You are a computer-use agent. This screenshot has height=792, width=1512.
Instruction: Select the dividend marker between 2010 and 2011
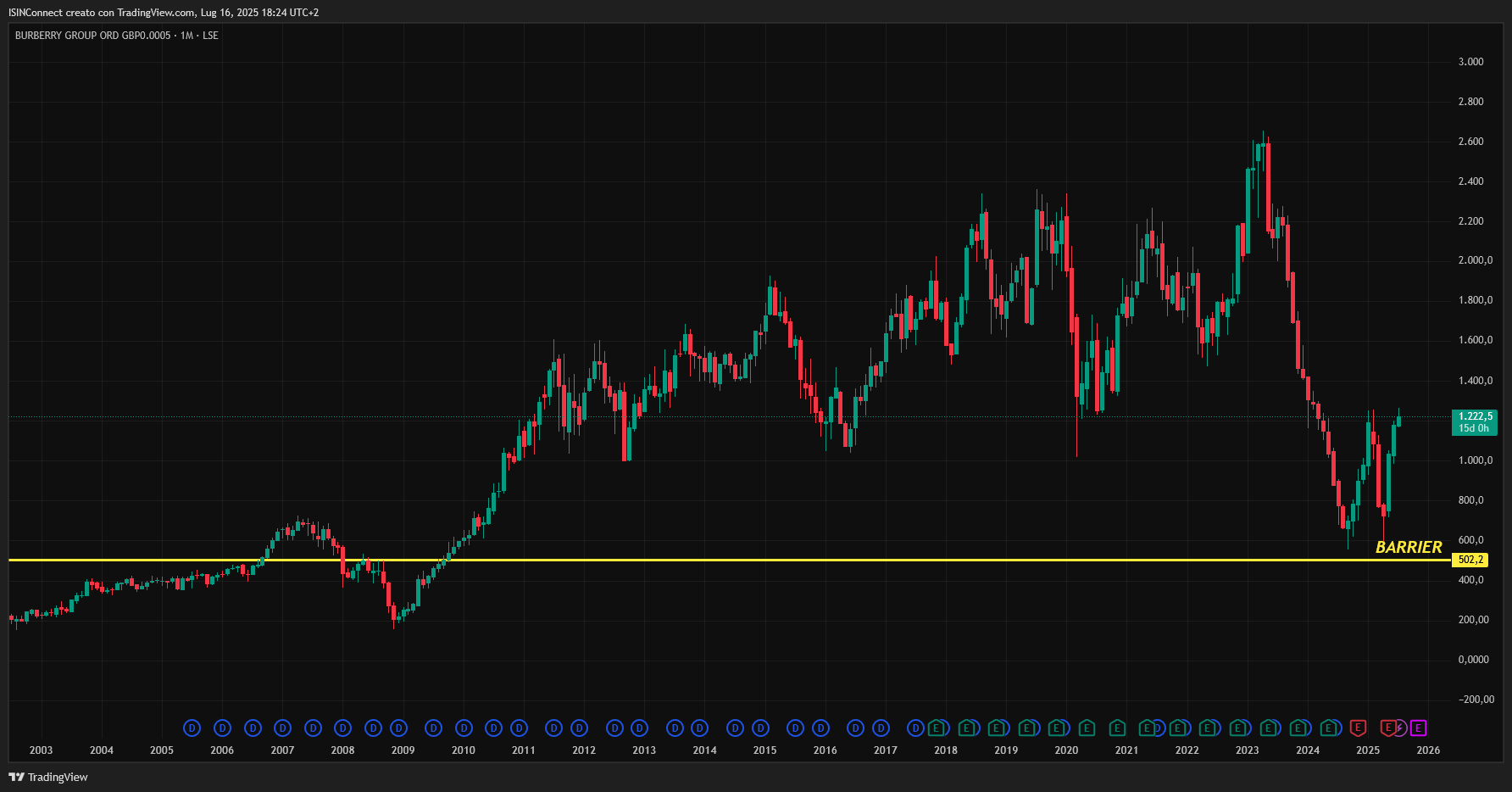click(493, 728)
